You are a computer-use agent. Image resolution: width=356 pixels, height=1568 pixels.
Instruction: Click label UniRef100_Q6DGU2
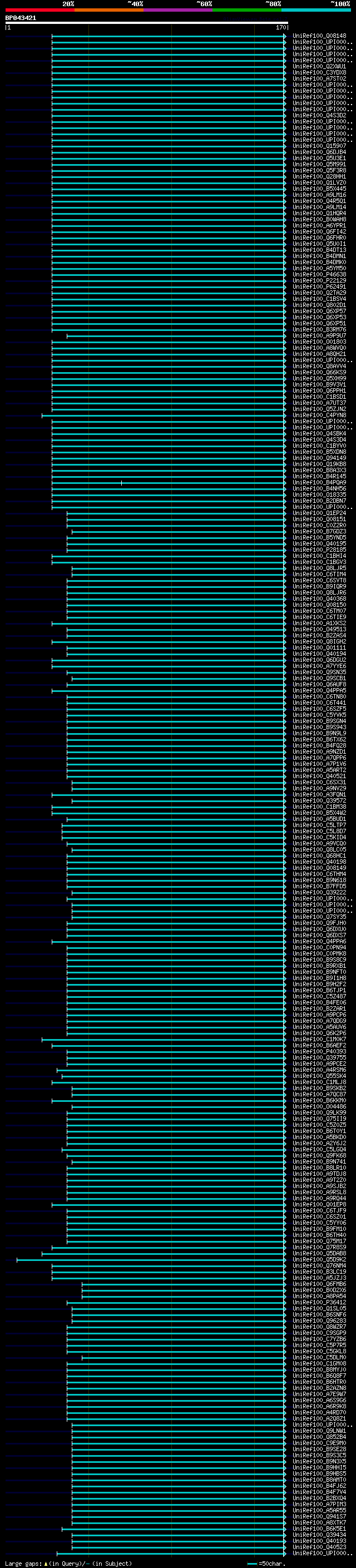tap(319, 660)
